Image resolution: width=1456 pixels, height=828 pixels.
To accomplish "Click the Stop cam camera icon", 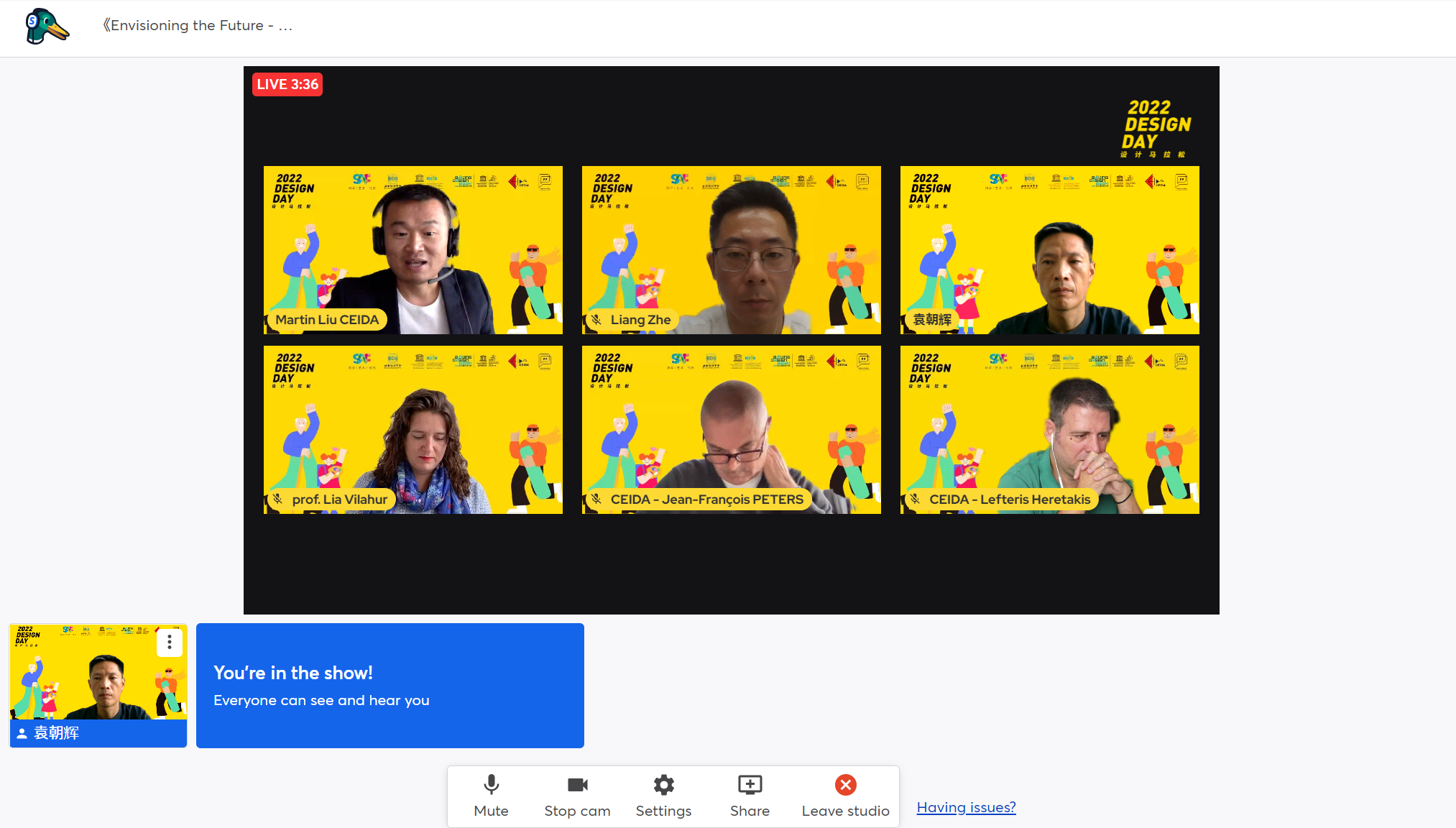I will pos(577,784).
